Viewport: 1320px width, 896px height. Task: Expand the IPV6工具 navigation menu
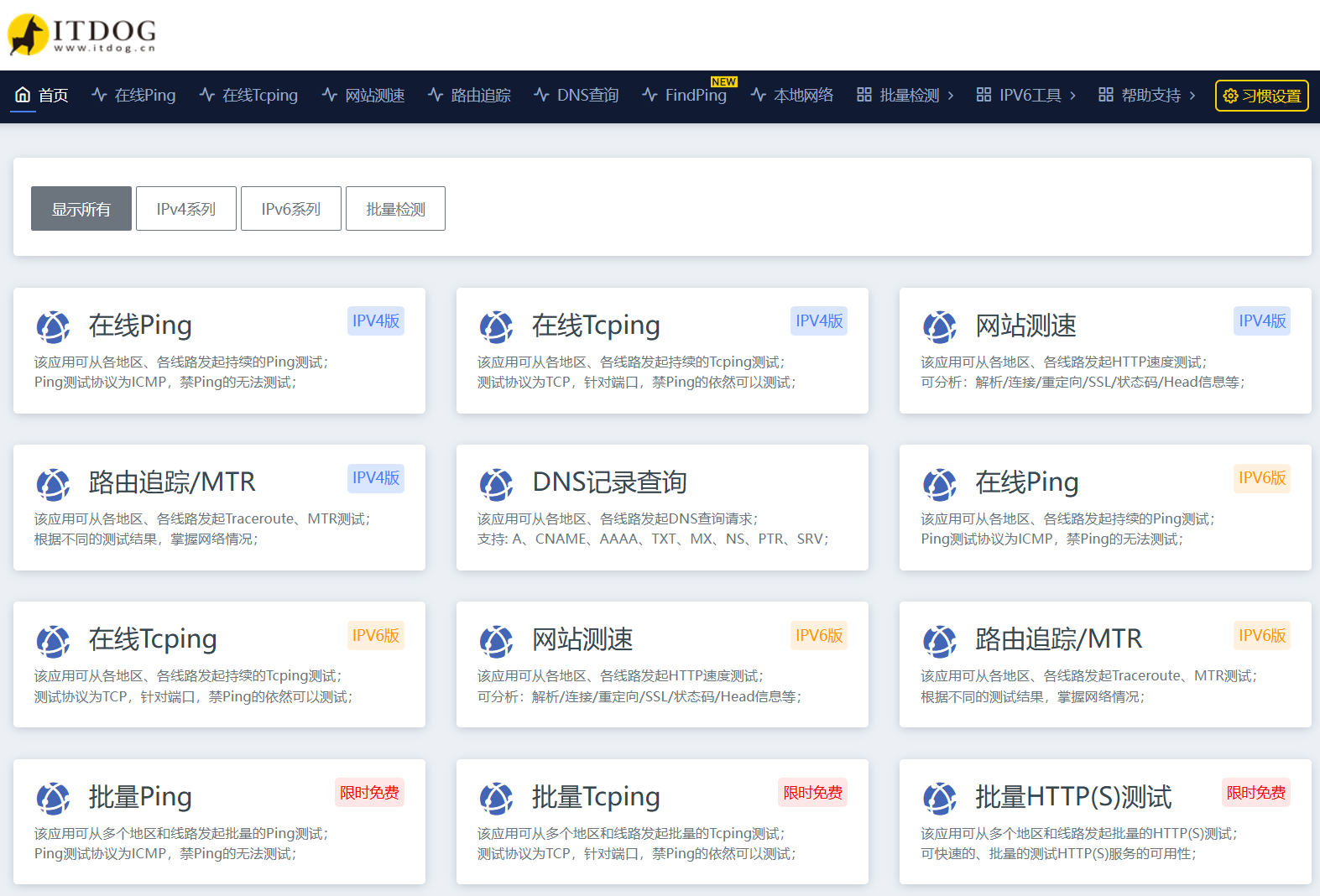[x=1025, y=96]
